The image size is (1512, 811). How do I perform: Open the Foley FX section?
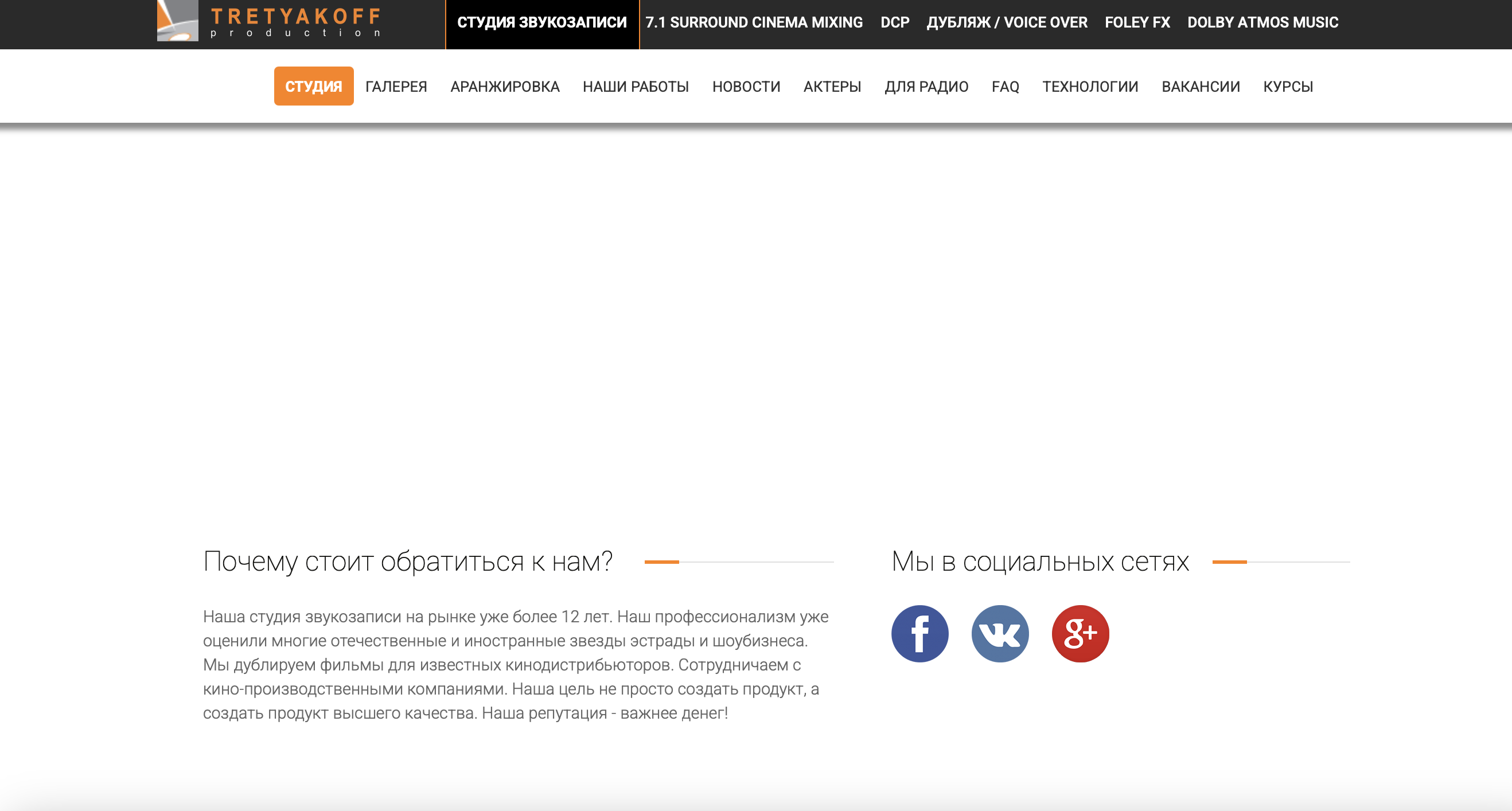click(x=1137, y=22)
